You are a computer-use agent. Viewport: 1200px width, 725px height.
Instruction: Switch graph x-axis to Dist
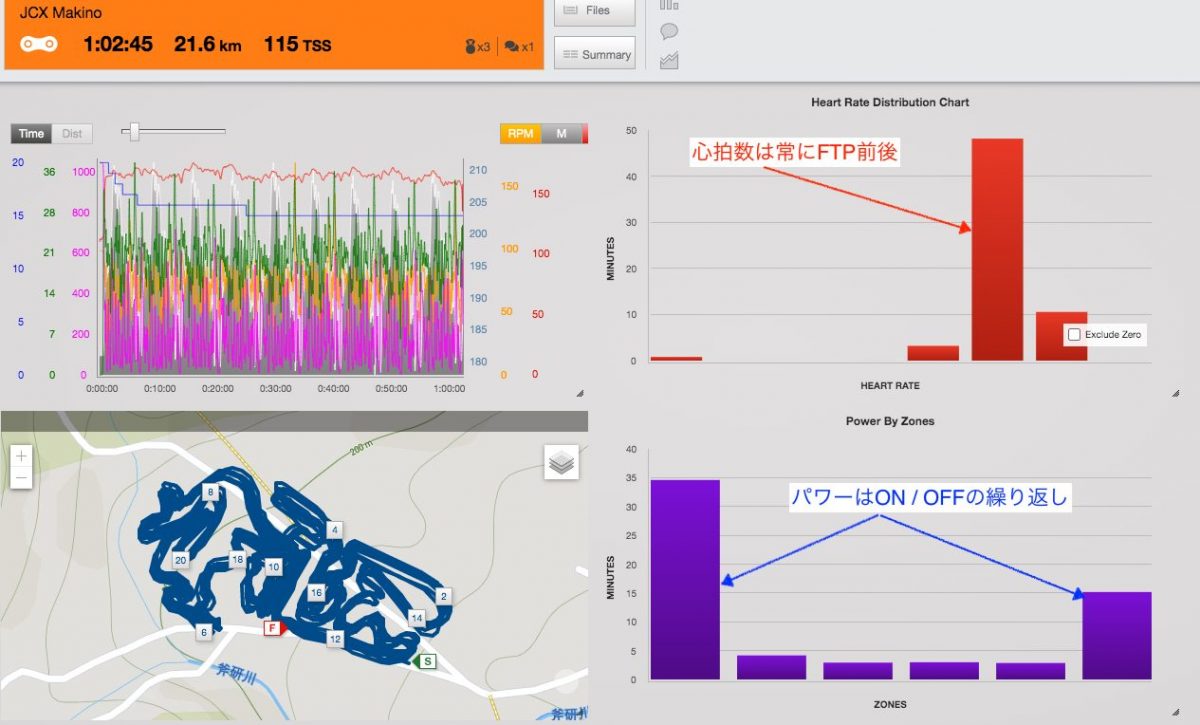[72, 134]
